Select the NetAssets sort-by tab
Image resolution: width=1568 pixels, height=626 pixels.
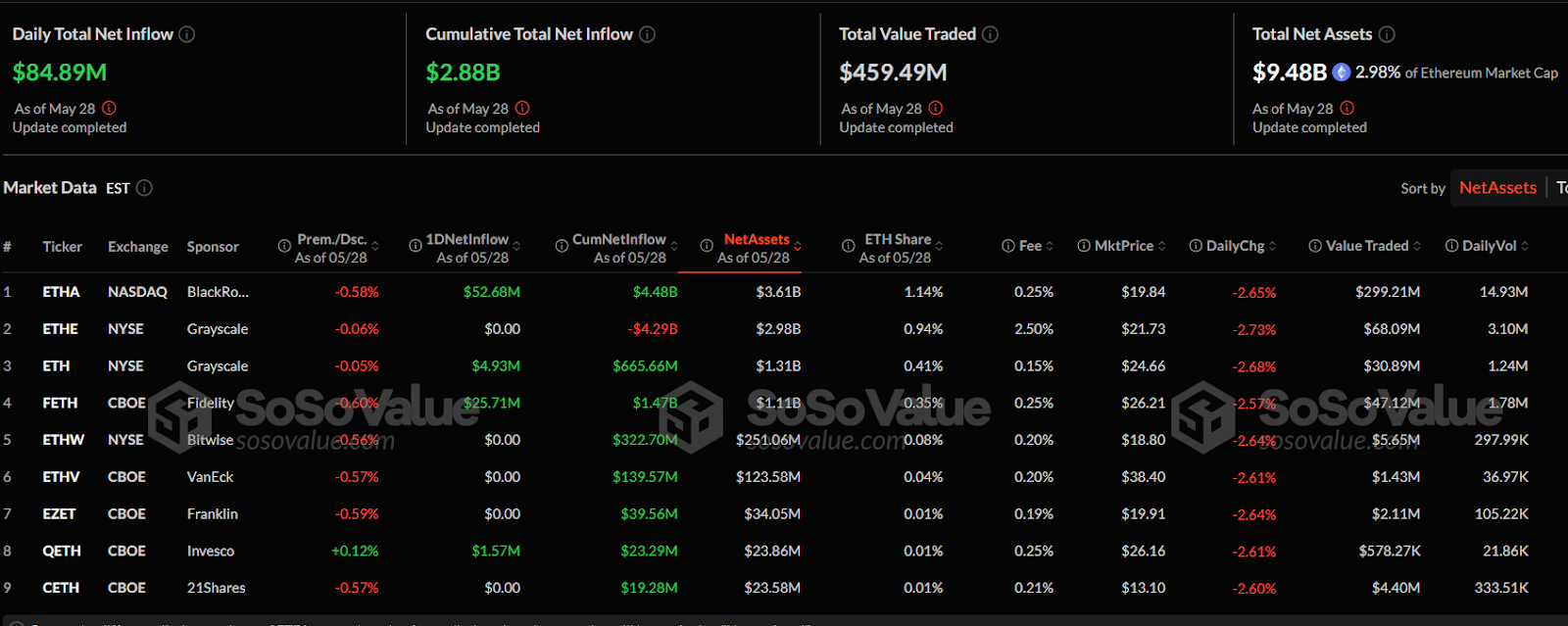[1496, 188]
